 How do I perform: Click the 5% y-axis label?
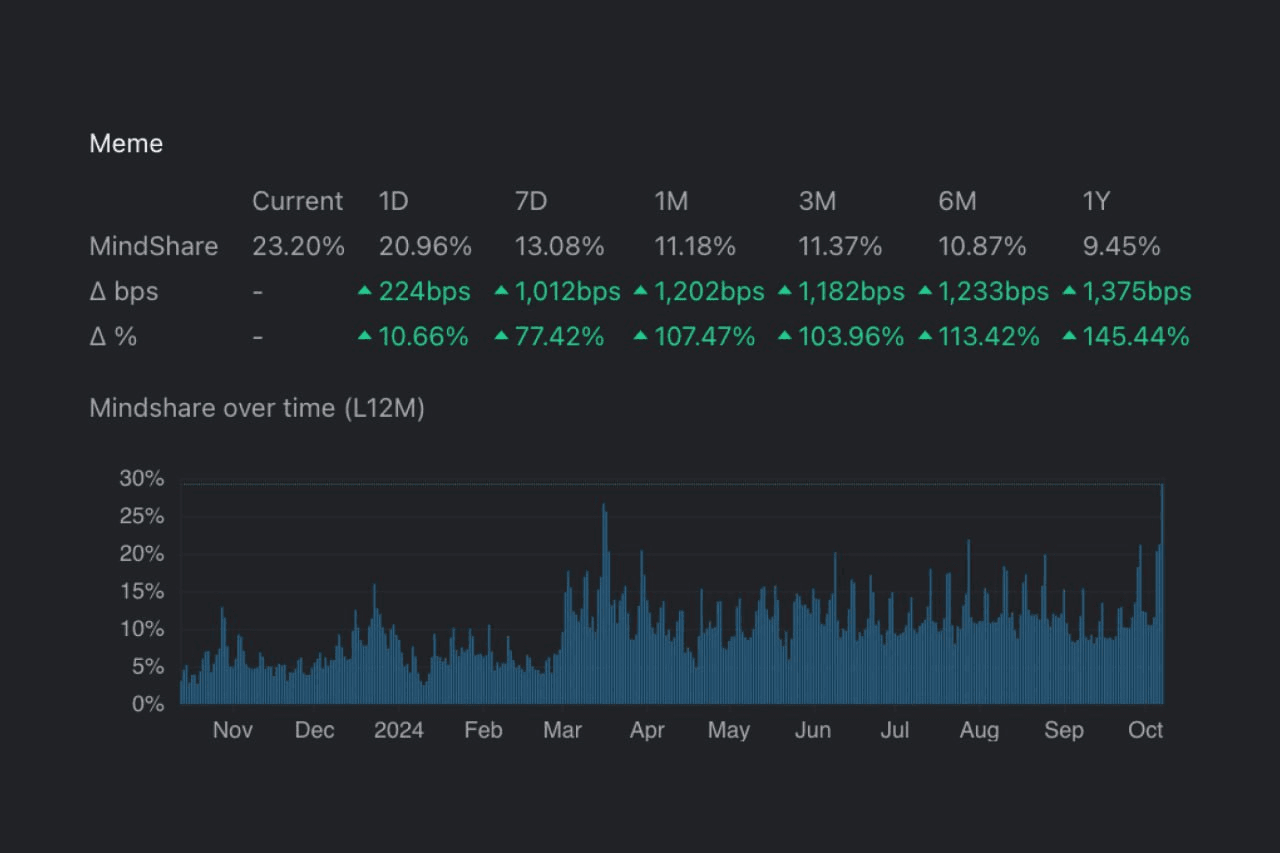pos(148,666)
